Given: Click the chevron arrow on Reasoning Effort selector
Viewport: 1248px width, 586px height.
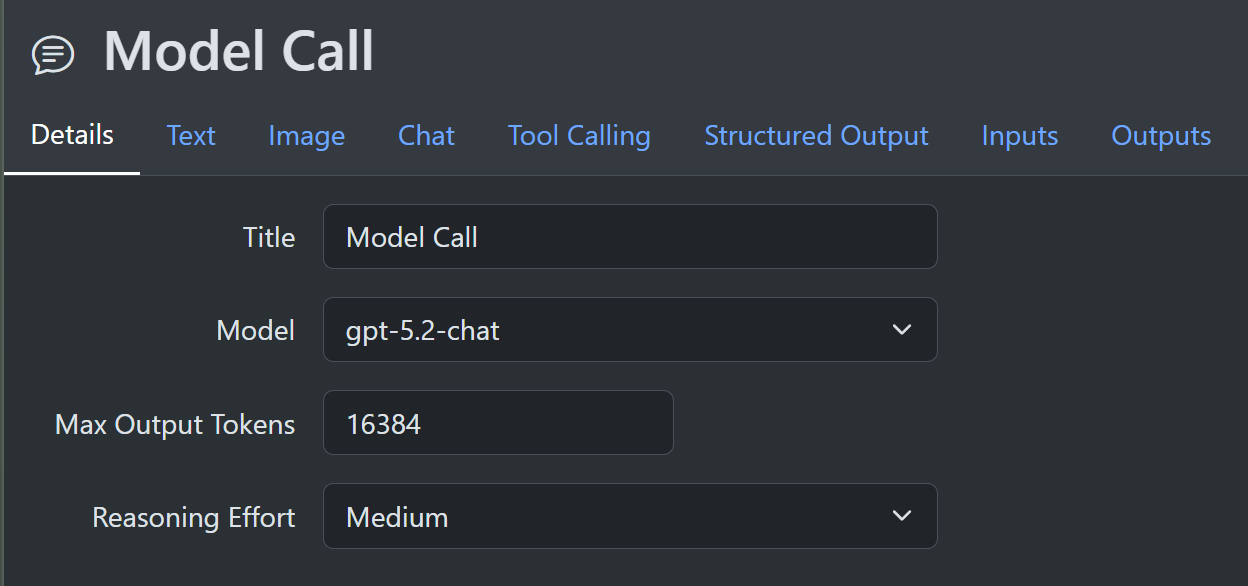Looking at the screenshot, I should [x=902, y=517].
